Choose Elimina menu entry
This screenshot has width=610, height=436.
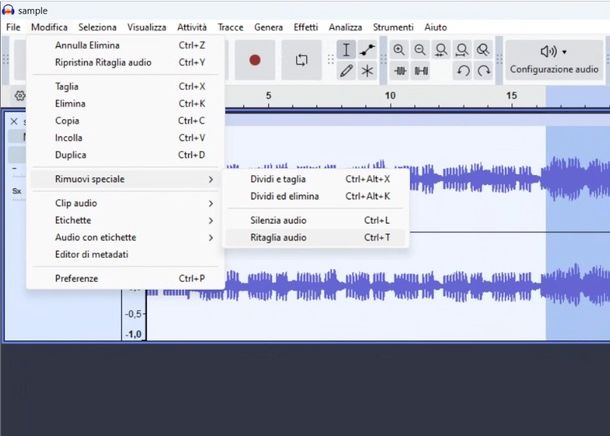pyautogui.click(x=125, y=103)
